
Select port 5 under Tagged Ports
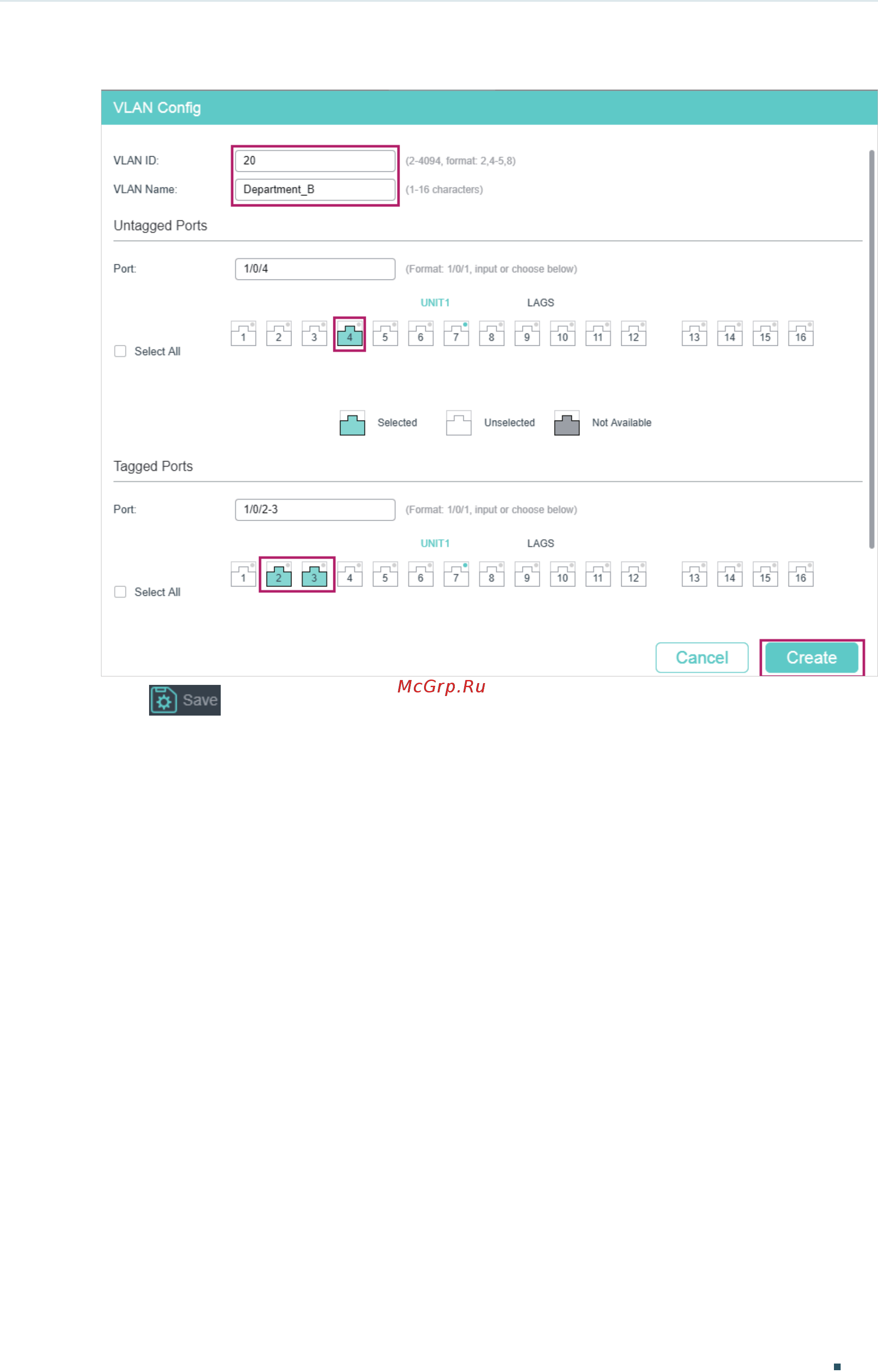coord(385,574)
